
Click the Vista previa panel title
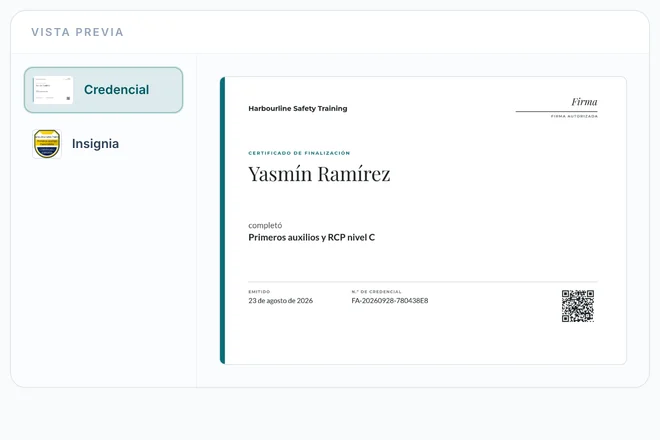[x=77, y=32]
